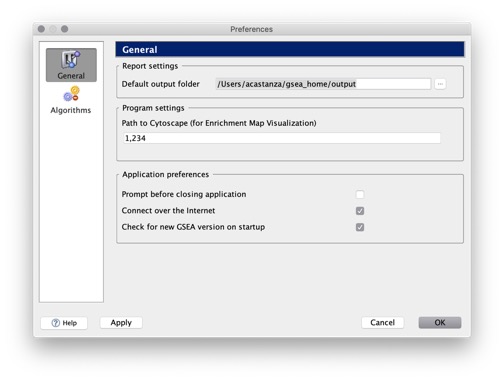Focus the Path to Cytoscape field

282,138
